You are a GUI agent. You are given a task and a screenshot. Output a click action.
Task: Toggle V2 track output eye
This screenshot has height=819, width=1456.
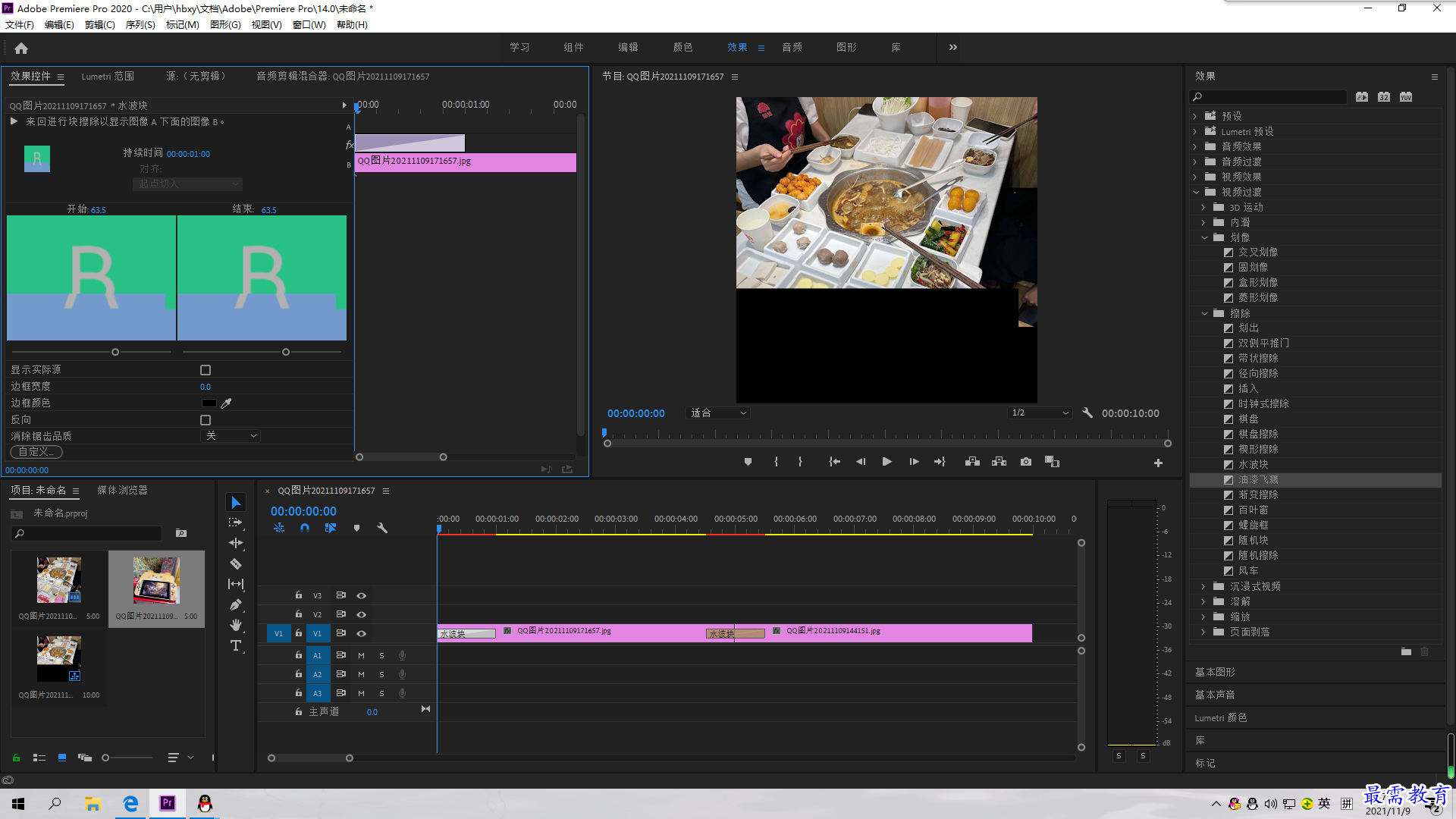click(362, 614)
